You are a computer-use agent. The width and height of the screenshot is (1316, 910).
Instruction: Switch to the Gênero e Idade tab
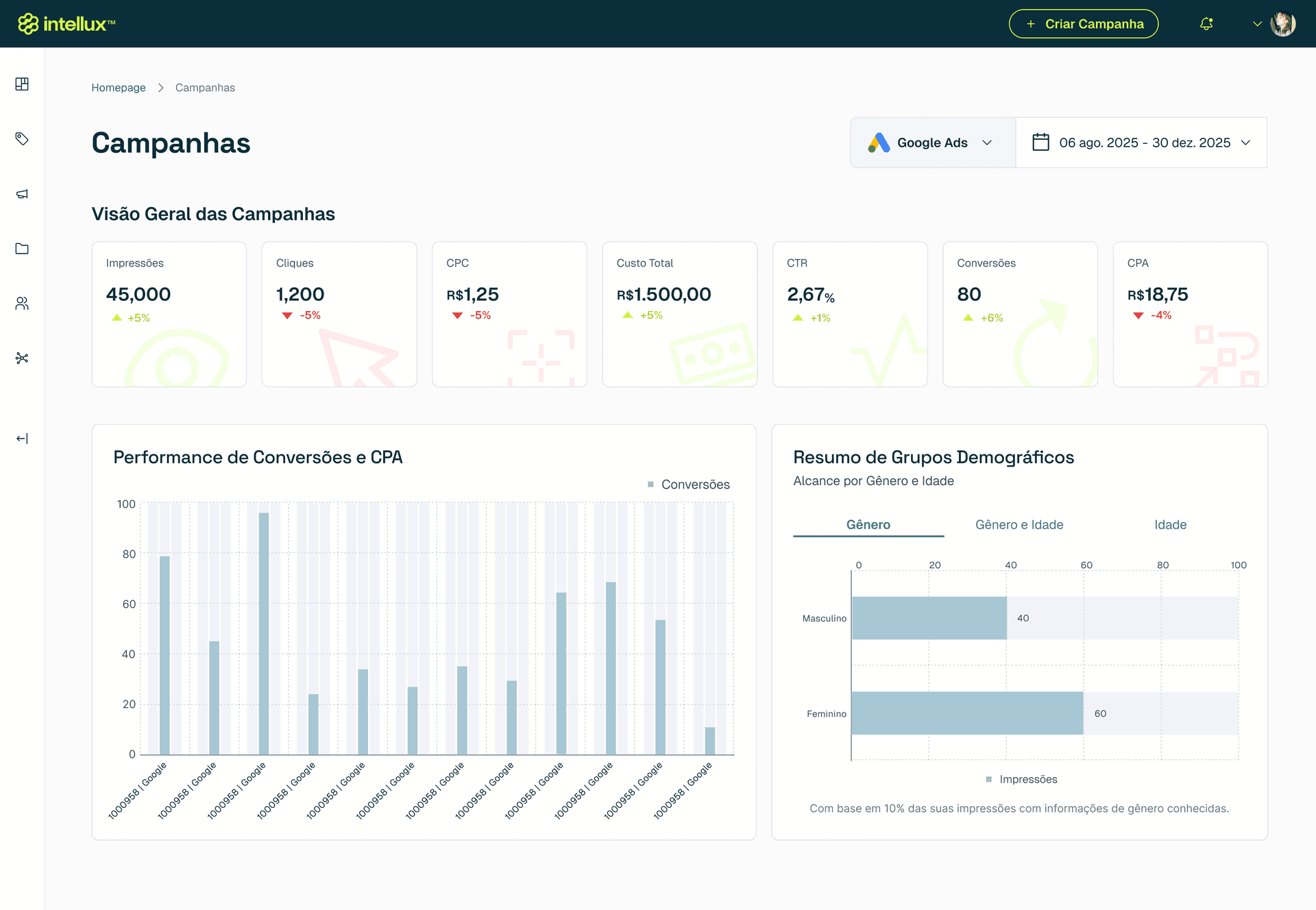coord(1019,524)
